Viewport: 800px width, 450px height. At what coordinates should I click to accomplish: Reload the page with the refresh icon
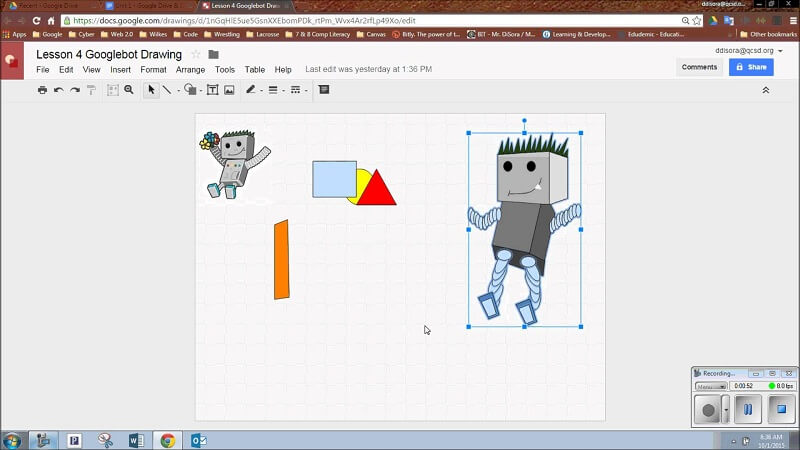click(36, 20)
